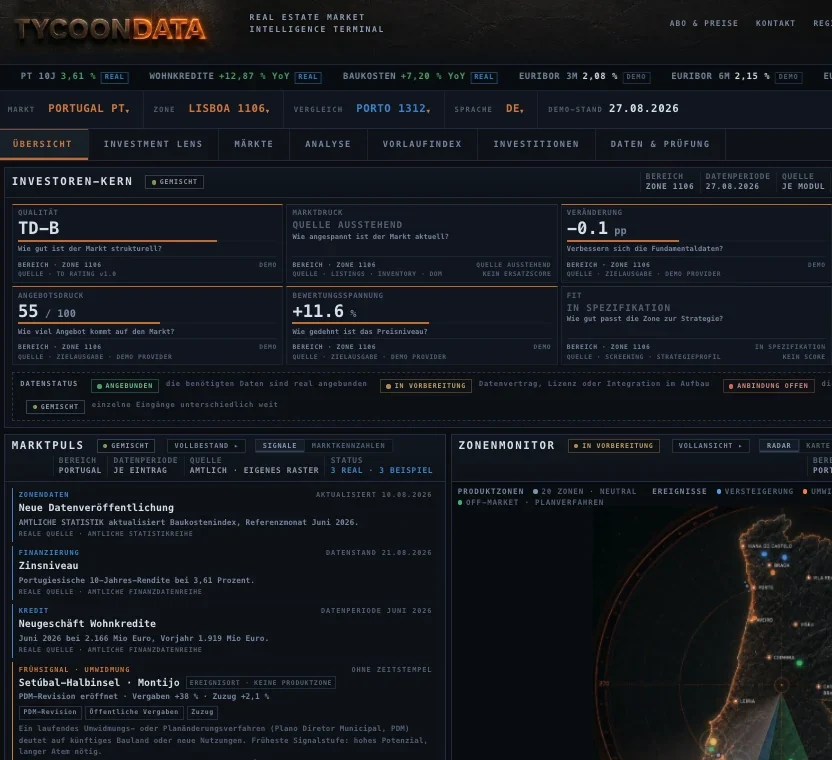
Task: Switch to the Daten & Prüfung tab
Action: (660, 144)
